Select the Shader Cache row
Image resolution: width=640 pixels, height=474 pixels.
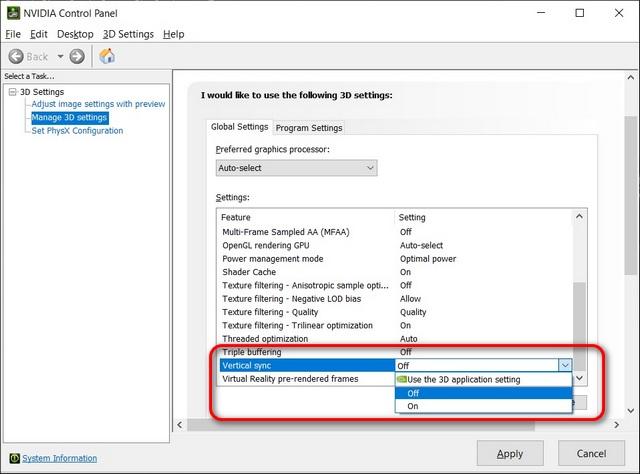(395, 272)
